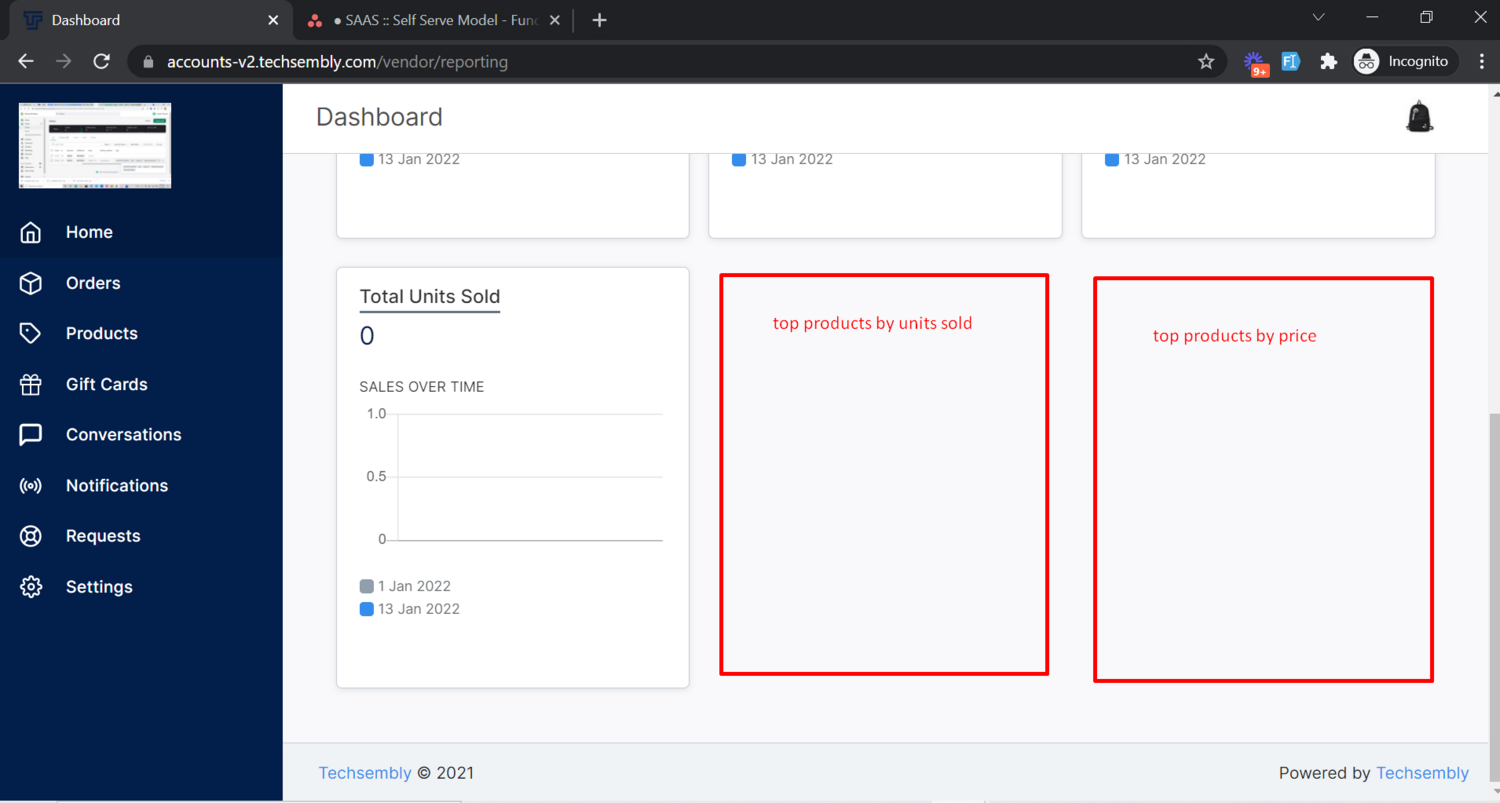Image resolution: width=1500 pixels, height=803 pixels.
Task: Open Requests in the sidebar
Action: [141, 536]
